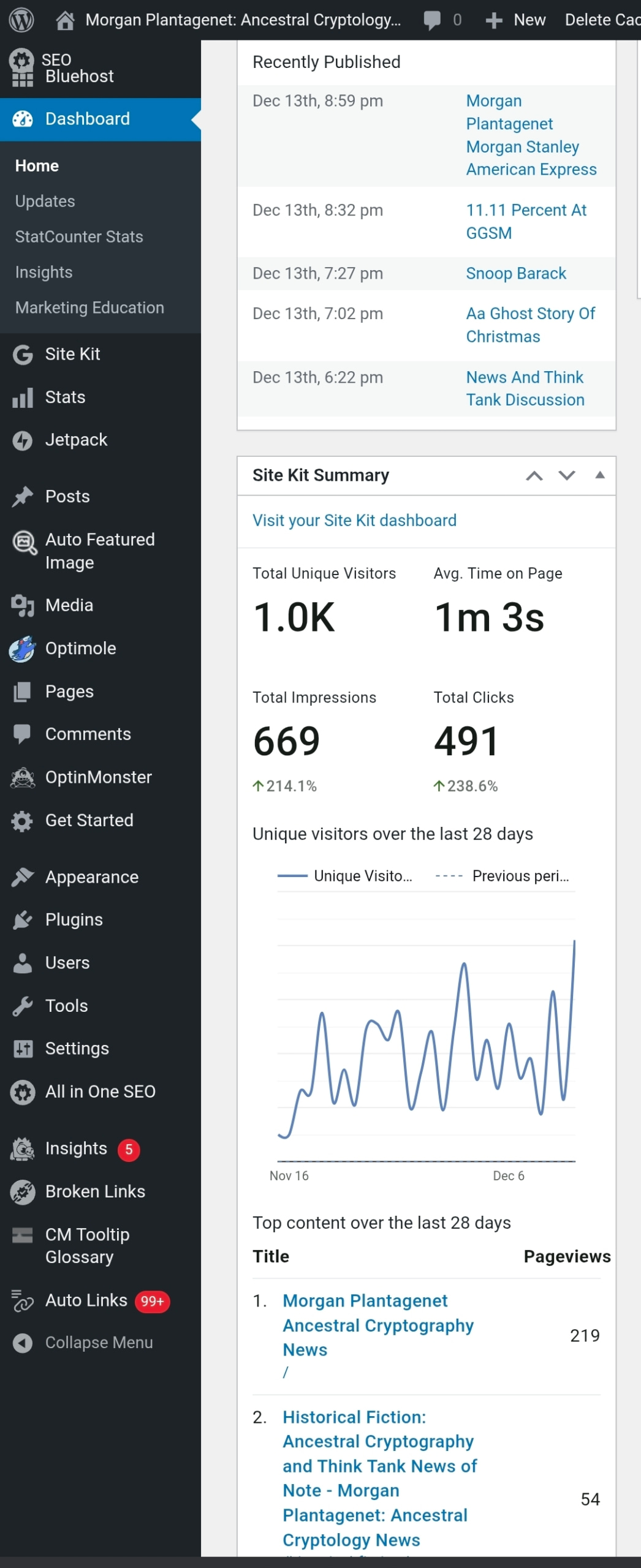Visit your Site Kit dashboard link
641x1568 pixels.
click(354, 521)
